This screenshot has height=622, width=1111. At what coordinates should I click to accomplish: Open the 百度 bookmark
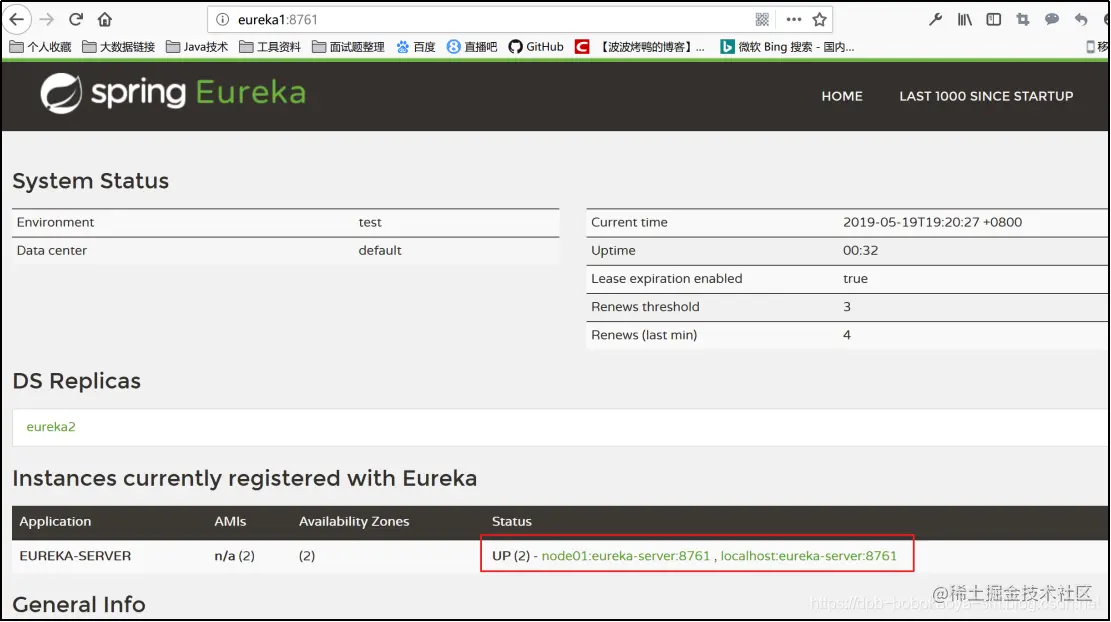pos(416,47)
